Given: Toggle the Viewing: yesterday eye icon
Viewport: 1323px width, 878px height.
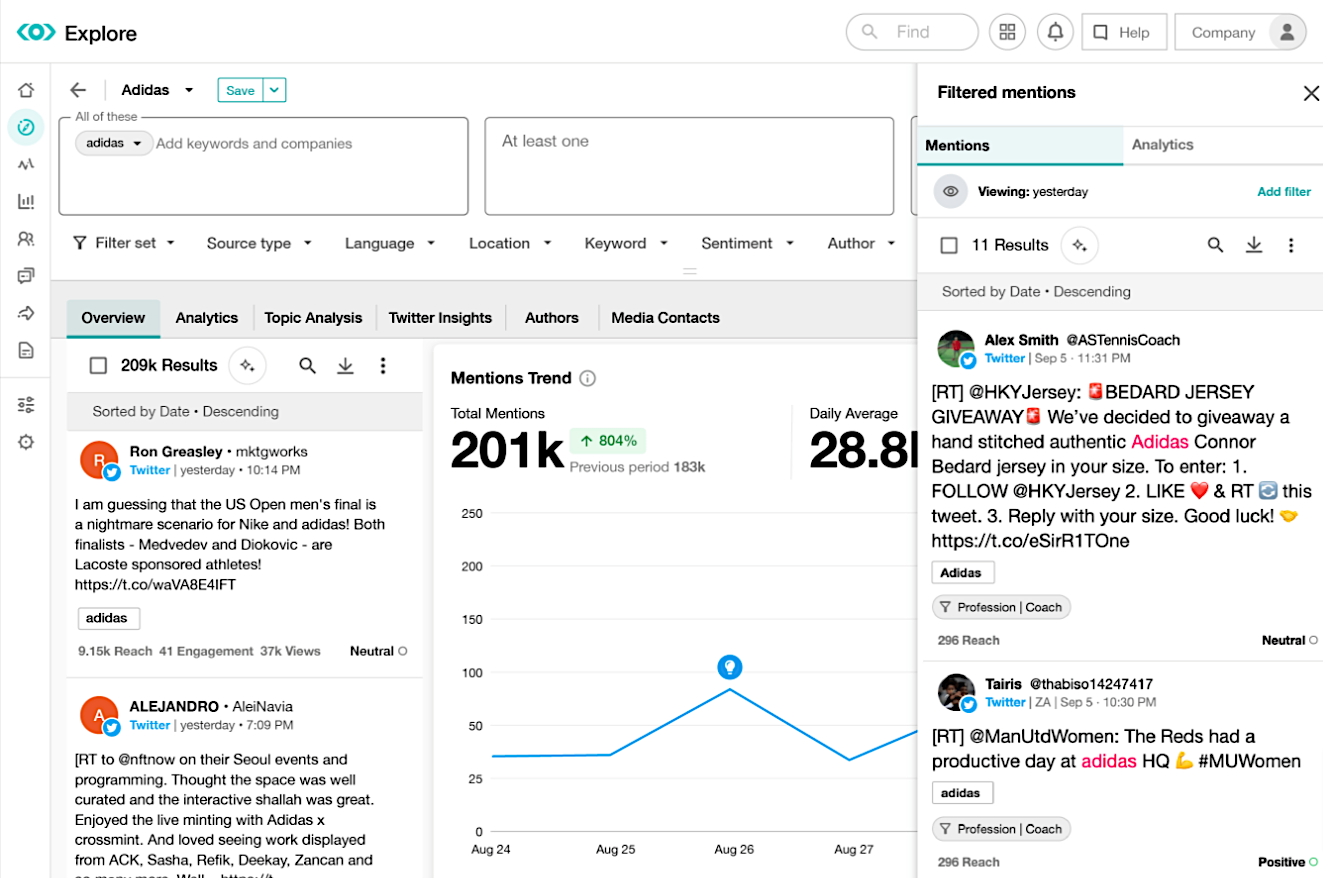Looking at the screenshot, I should tap(950, 191).
